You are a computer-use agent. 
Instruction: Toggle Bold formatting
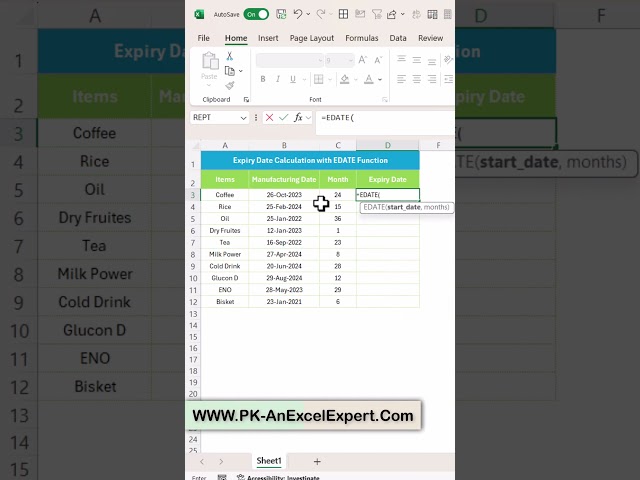pyautogui.click(x=263, y=79)
